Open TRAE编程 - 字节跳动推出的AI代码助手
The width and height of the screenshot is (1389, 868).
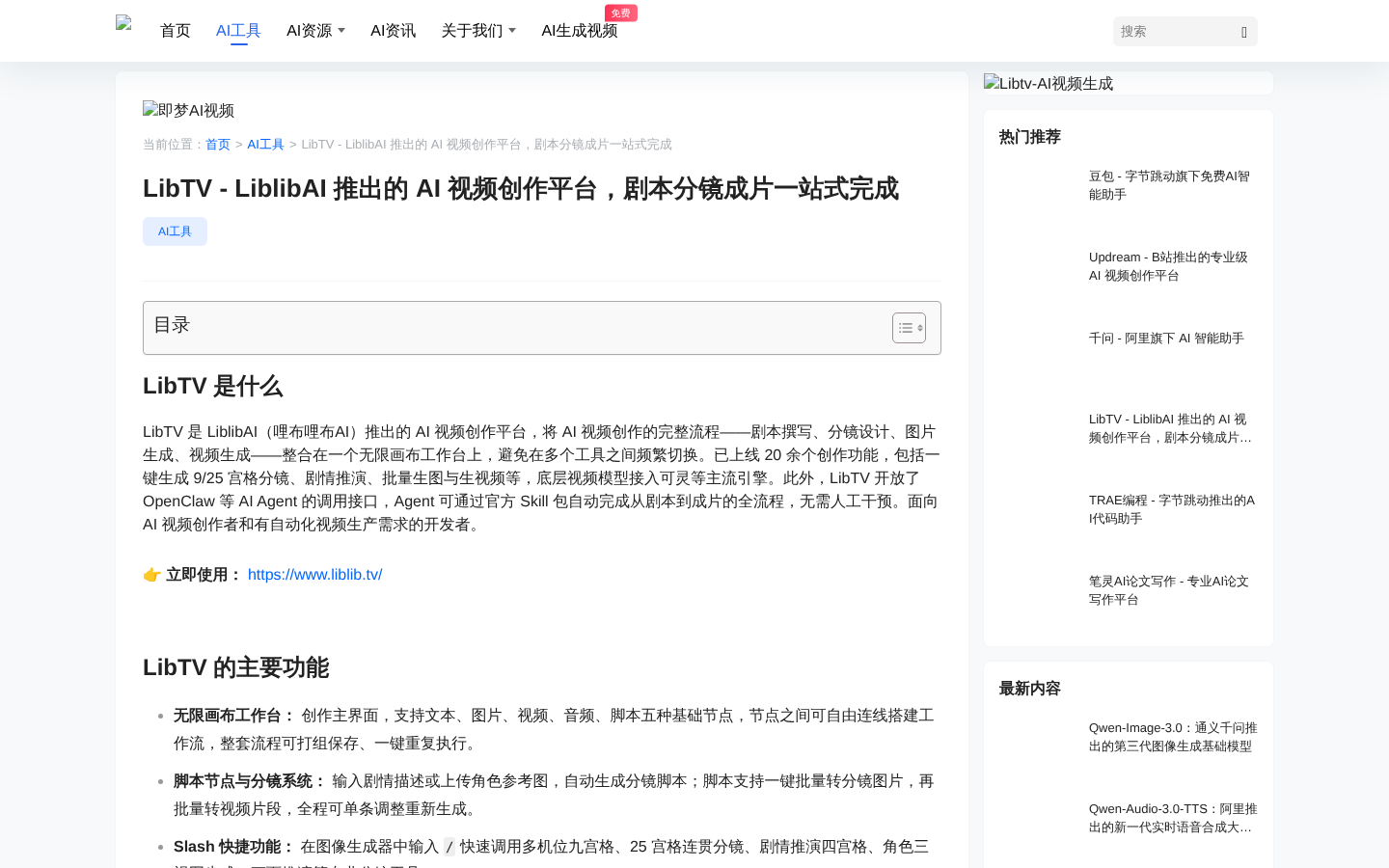[x=1172, y=509]
